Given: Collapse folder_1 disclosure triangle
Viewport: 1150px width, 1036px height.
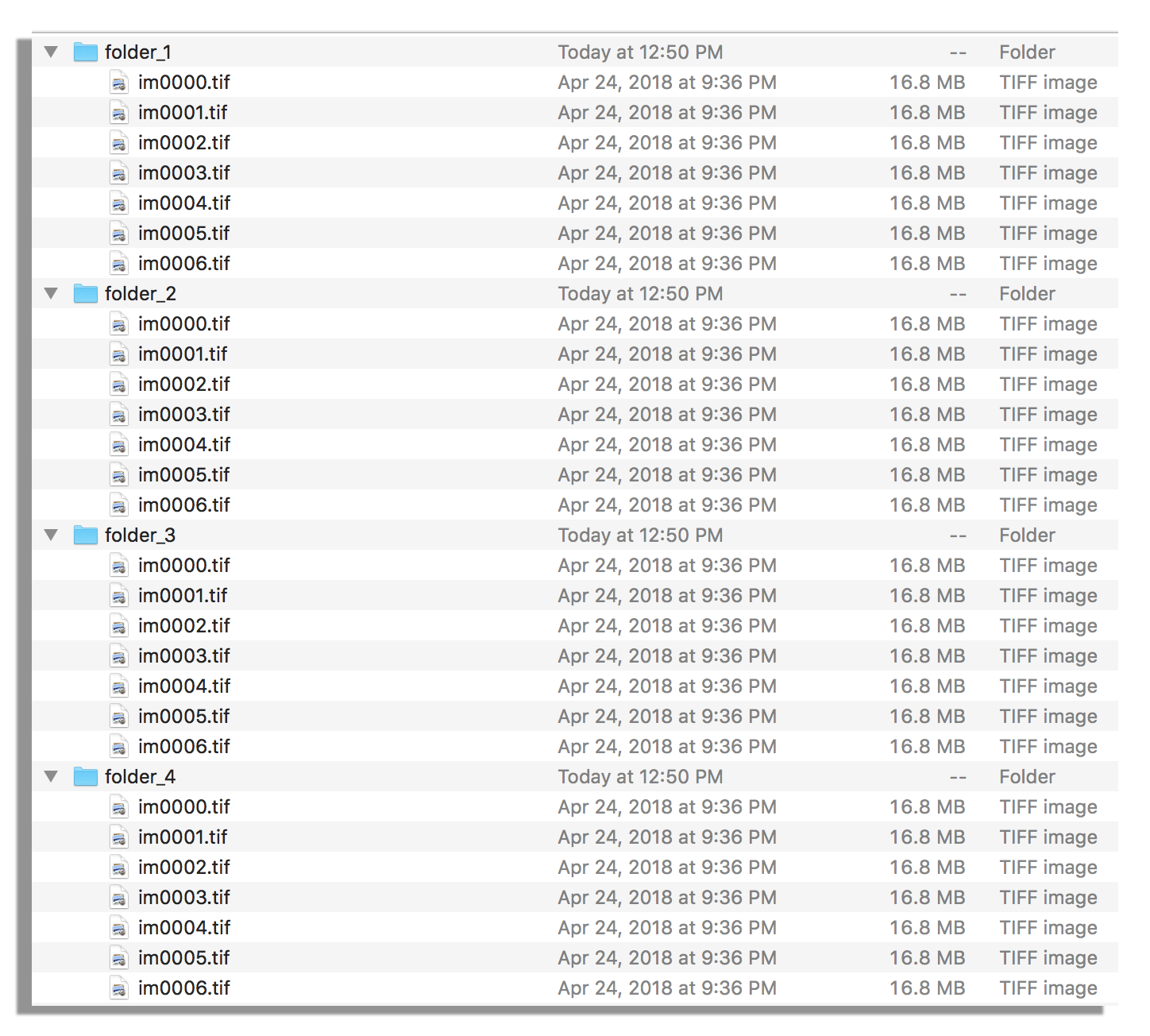Looking at the screenshot, I should pyautogui.click(x=52, y=52).
